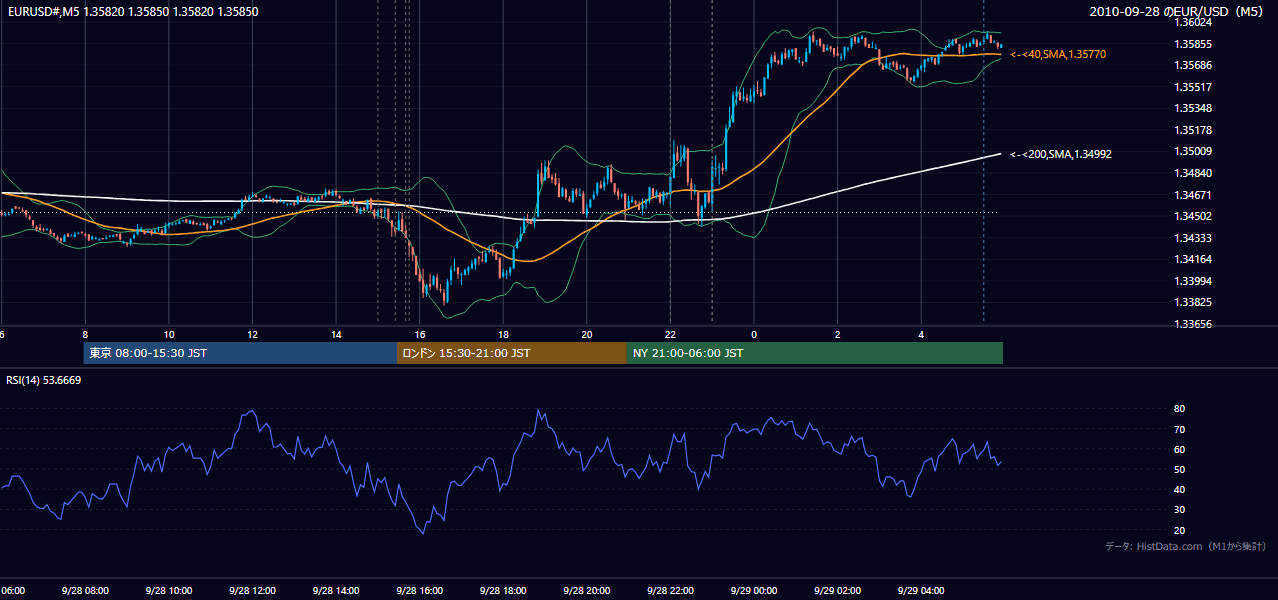Click the HistData.com data source credit

click(x=1185, y=547)
